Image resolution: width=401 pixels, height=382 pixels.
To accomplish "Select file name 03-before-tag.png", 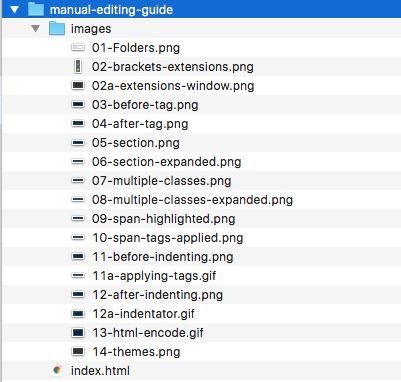I will coord(145,105).
